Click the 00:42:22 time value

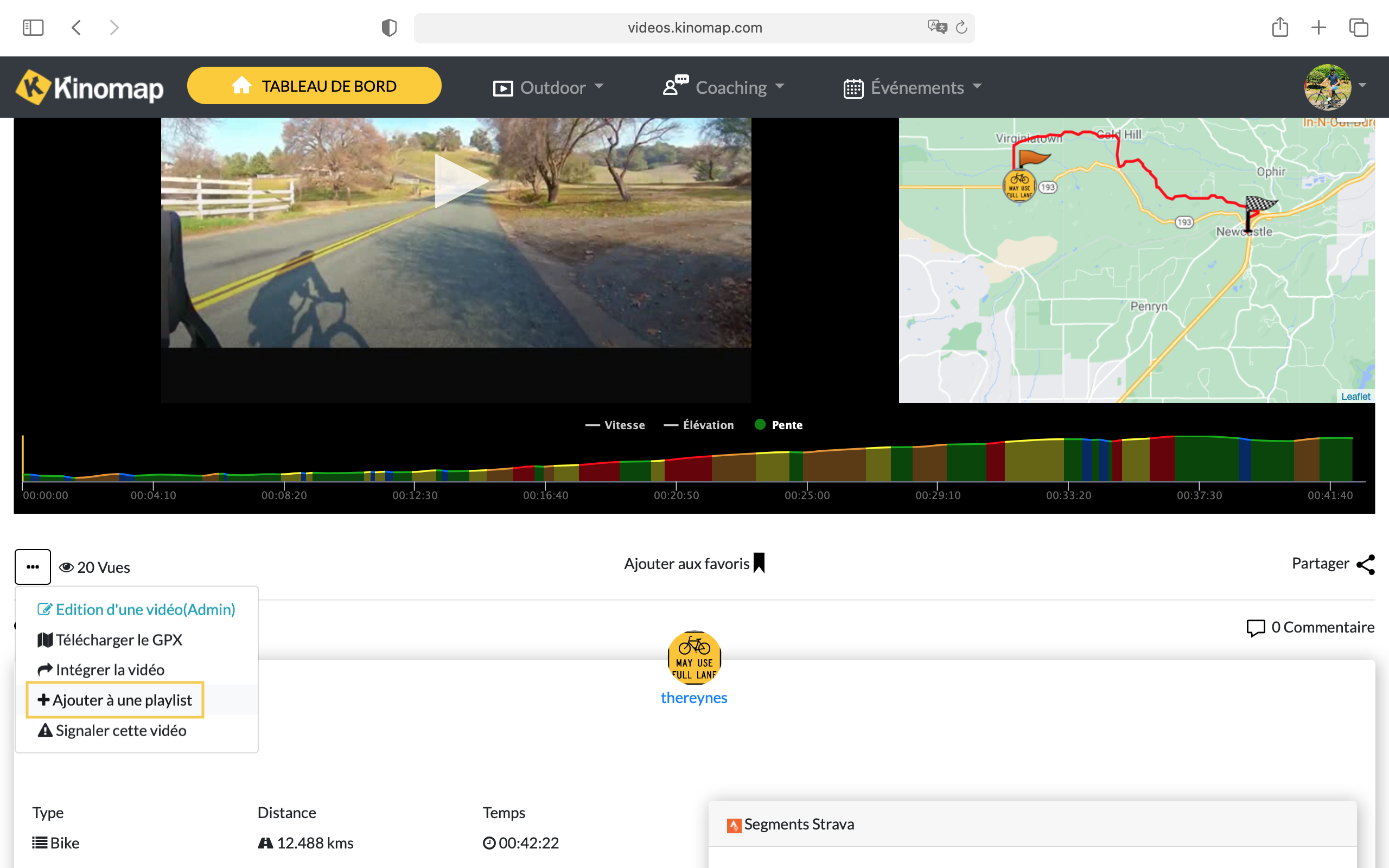[520, 843]
